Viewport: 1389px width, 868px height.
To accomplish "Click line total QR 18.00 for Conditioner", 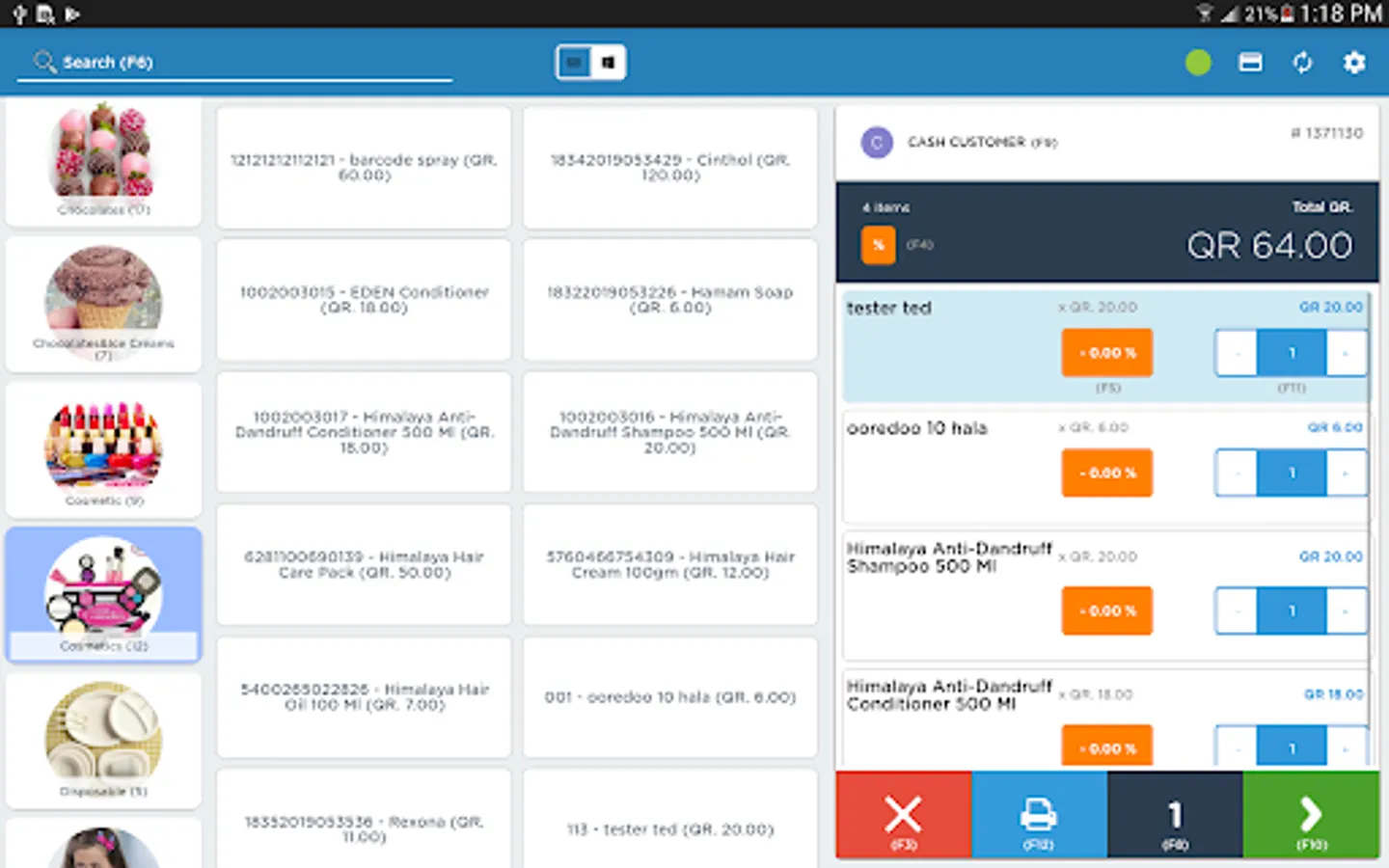I will [x=1333, y=693].
